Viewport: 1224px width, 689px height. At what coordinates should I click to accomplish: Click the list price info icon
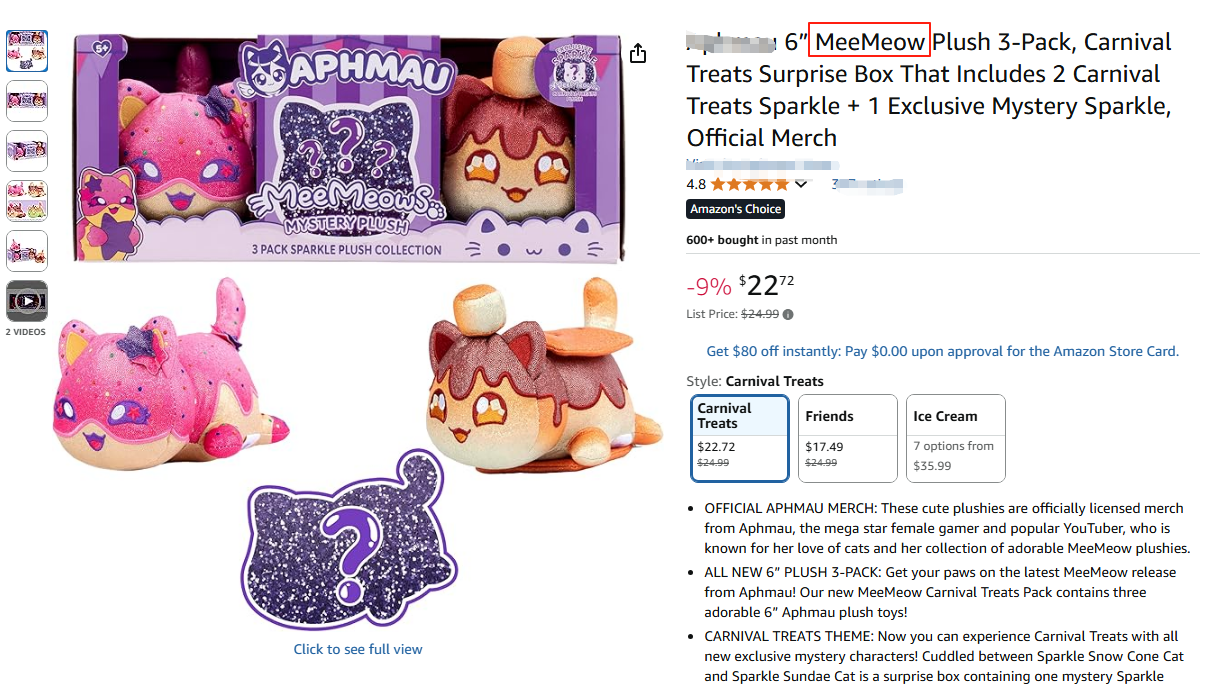788,314
